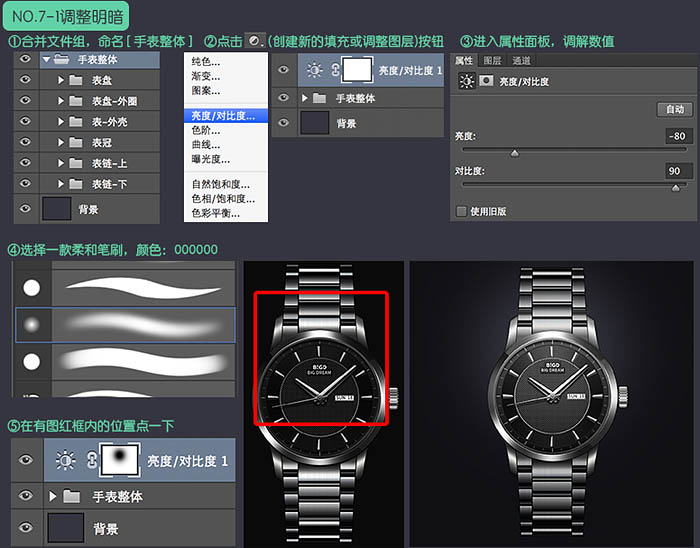Toggle eye of 手表整体 in middle panel

[283, 97]
